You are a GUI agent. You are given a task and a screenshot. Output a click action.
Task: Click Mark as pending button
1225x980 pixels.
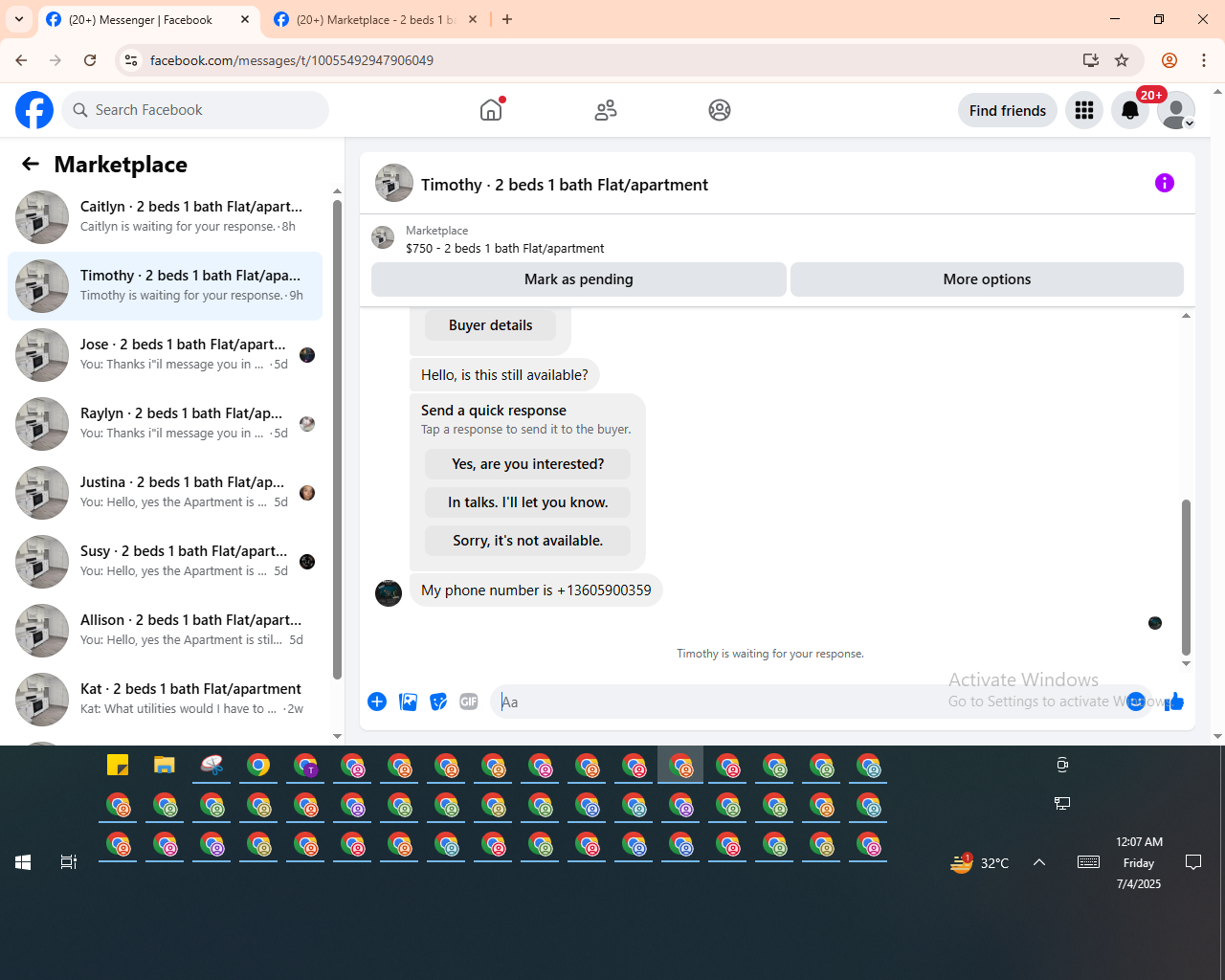point(579,279)
